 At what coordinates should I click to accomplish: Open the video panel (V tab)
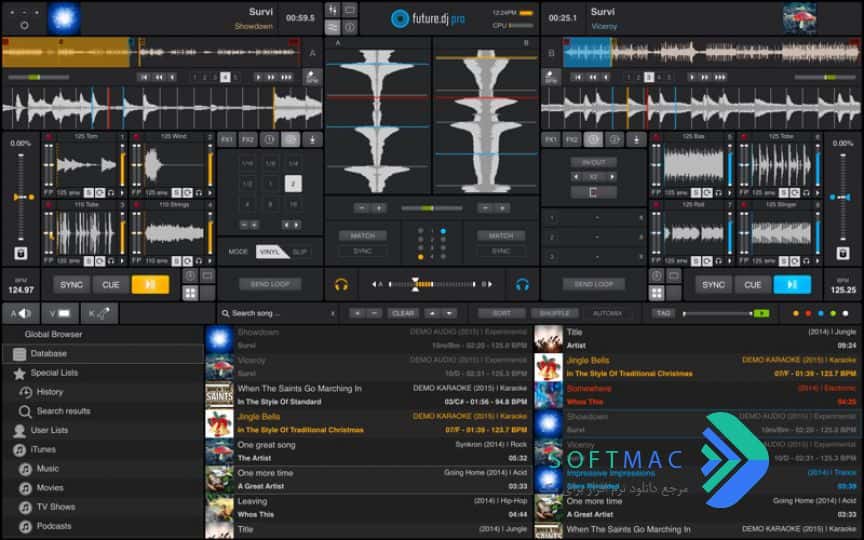coord(60,314)
